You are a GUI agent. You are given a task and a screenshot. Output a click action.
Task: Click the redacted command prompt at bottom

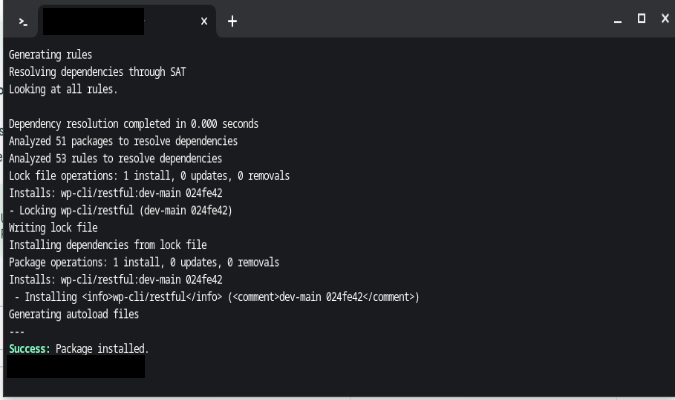tap(76, 367)
